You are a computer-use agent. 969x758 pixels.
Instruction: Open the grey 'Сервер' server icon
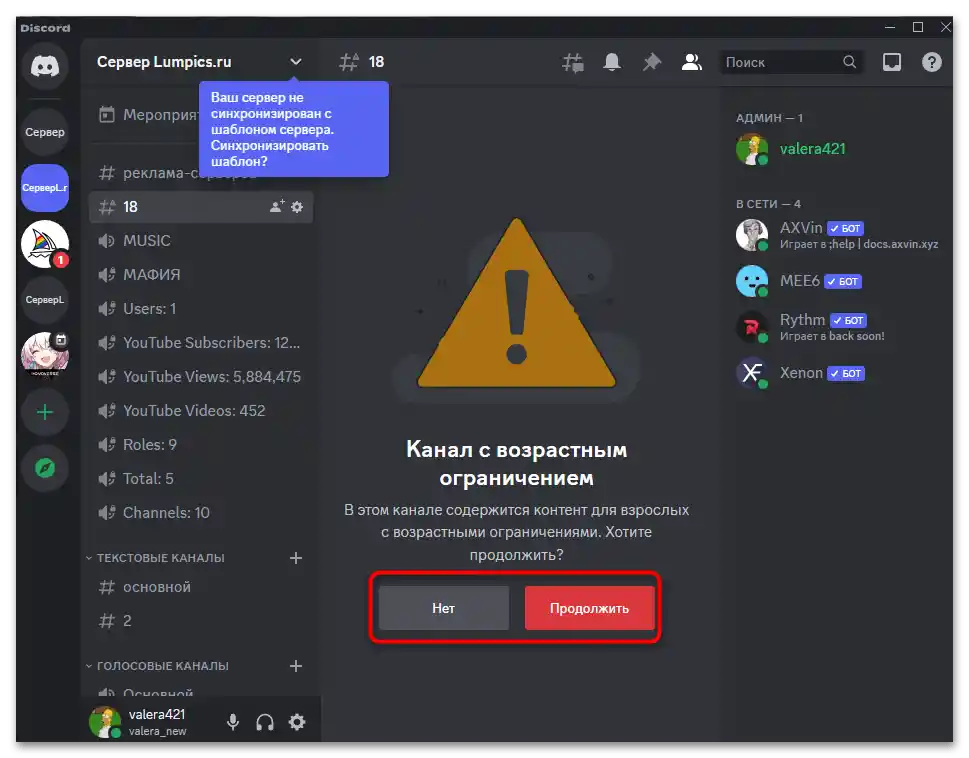tap(44, 132)
